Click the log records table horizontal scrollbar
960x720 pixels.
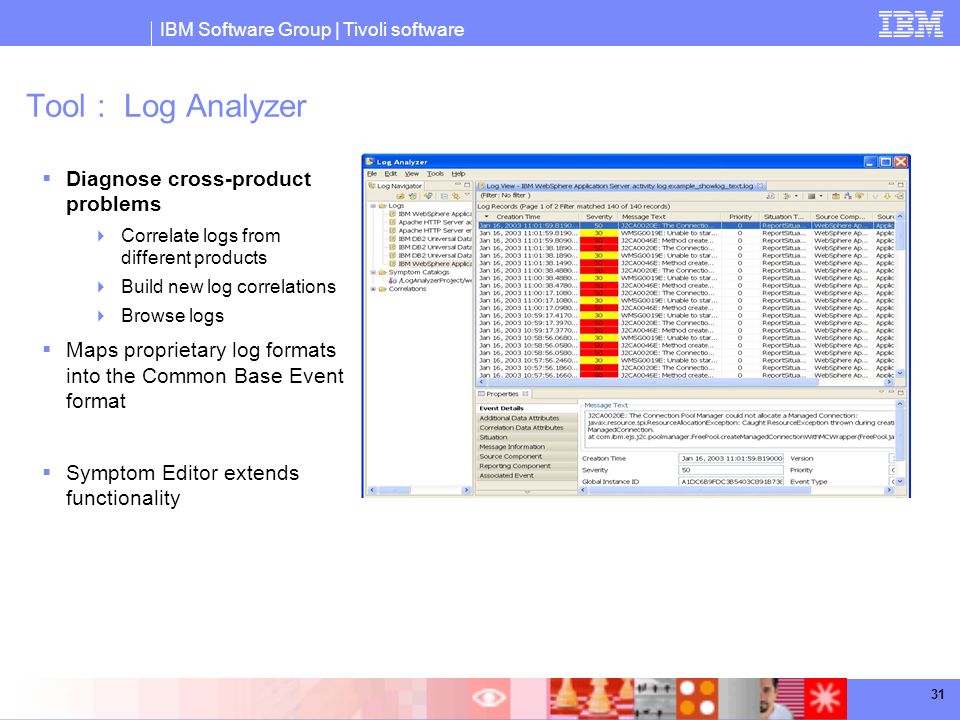[x=686, y=382]
